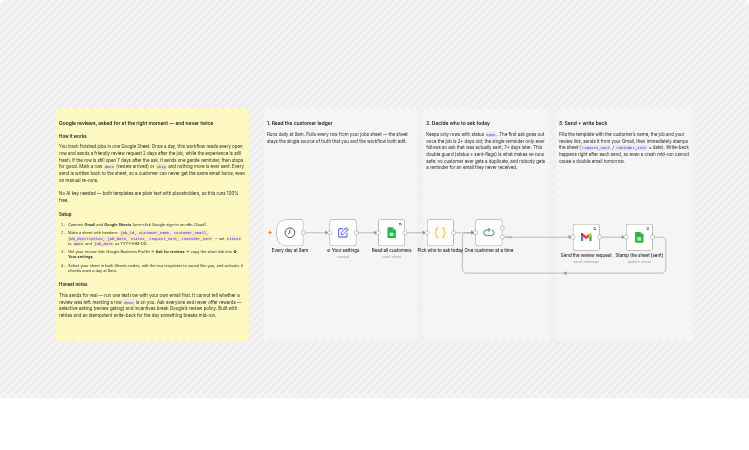Click the 'No AI key needed' paragraph
Viewport: 749px width, 450px height.
(149, 197)
